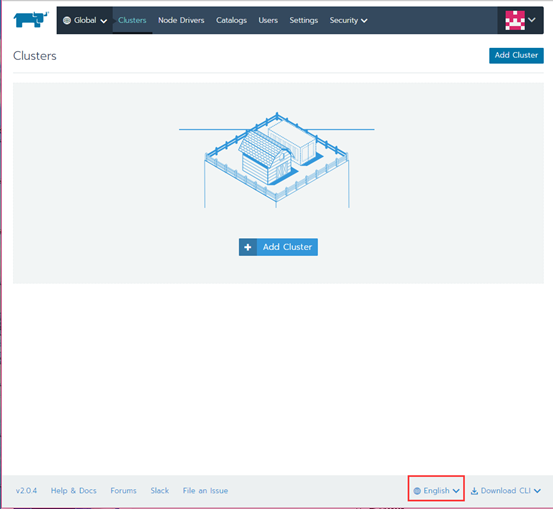The width and height of the screenshot is (553, 509).
Task: Click the top-right Add Cluster button
Action: (x=516, y=55)
